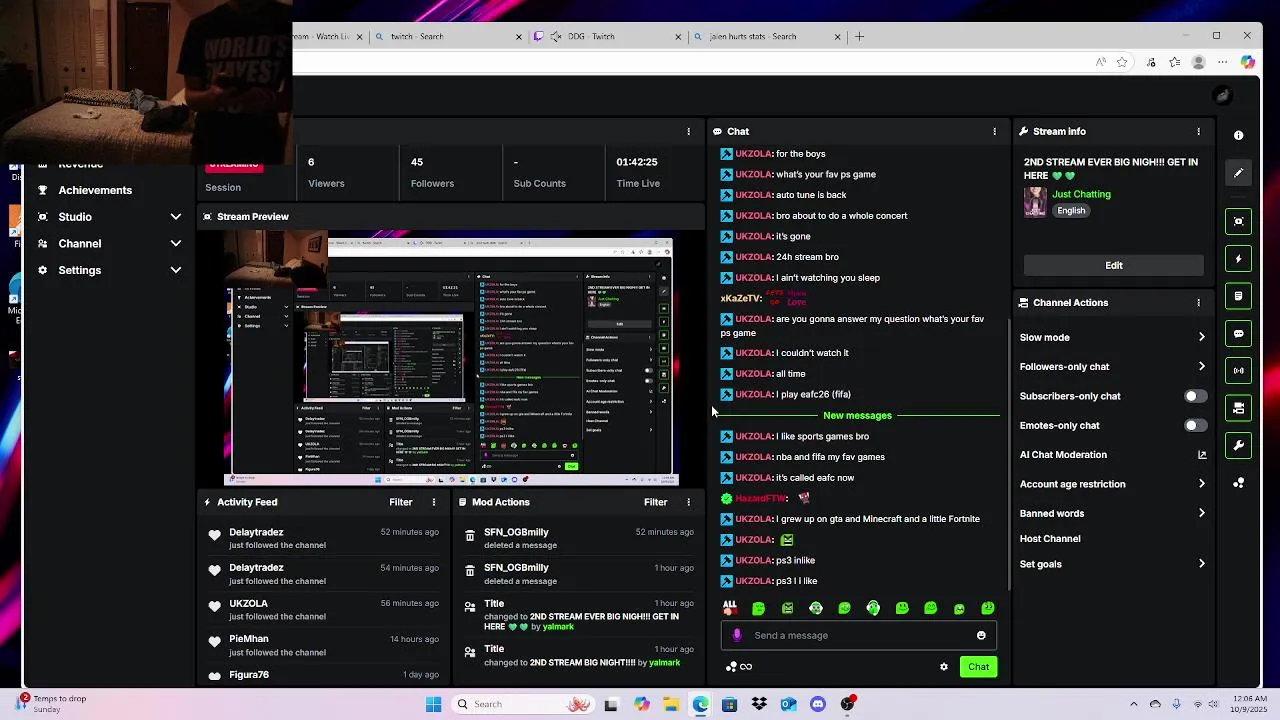Image resolution: width=1280 pixels, height=720 pixels.
Task: Open Account age restriction chevron
Action: (1201, 484)
